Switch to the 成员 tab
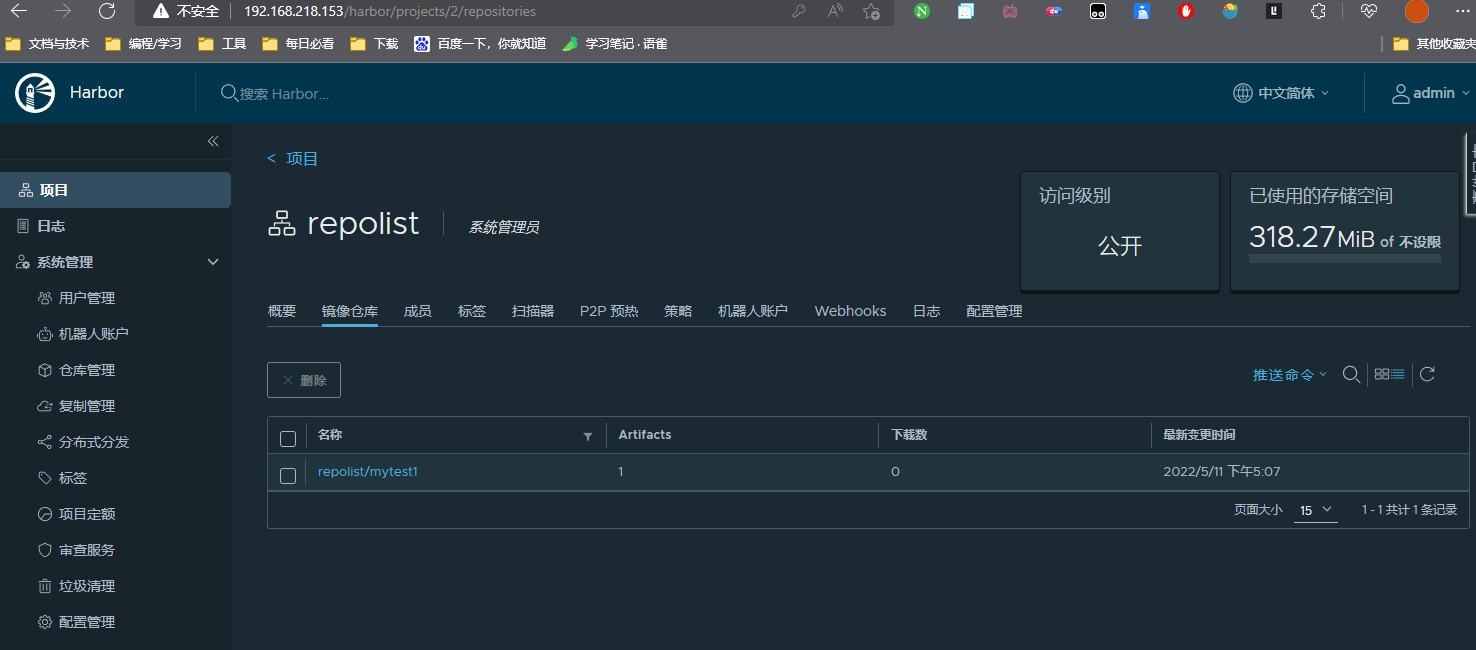 pyautogui.click(x=418, y=311)
